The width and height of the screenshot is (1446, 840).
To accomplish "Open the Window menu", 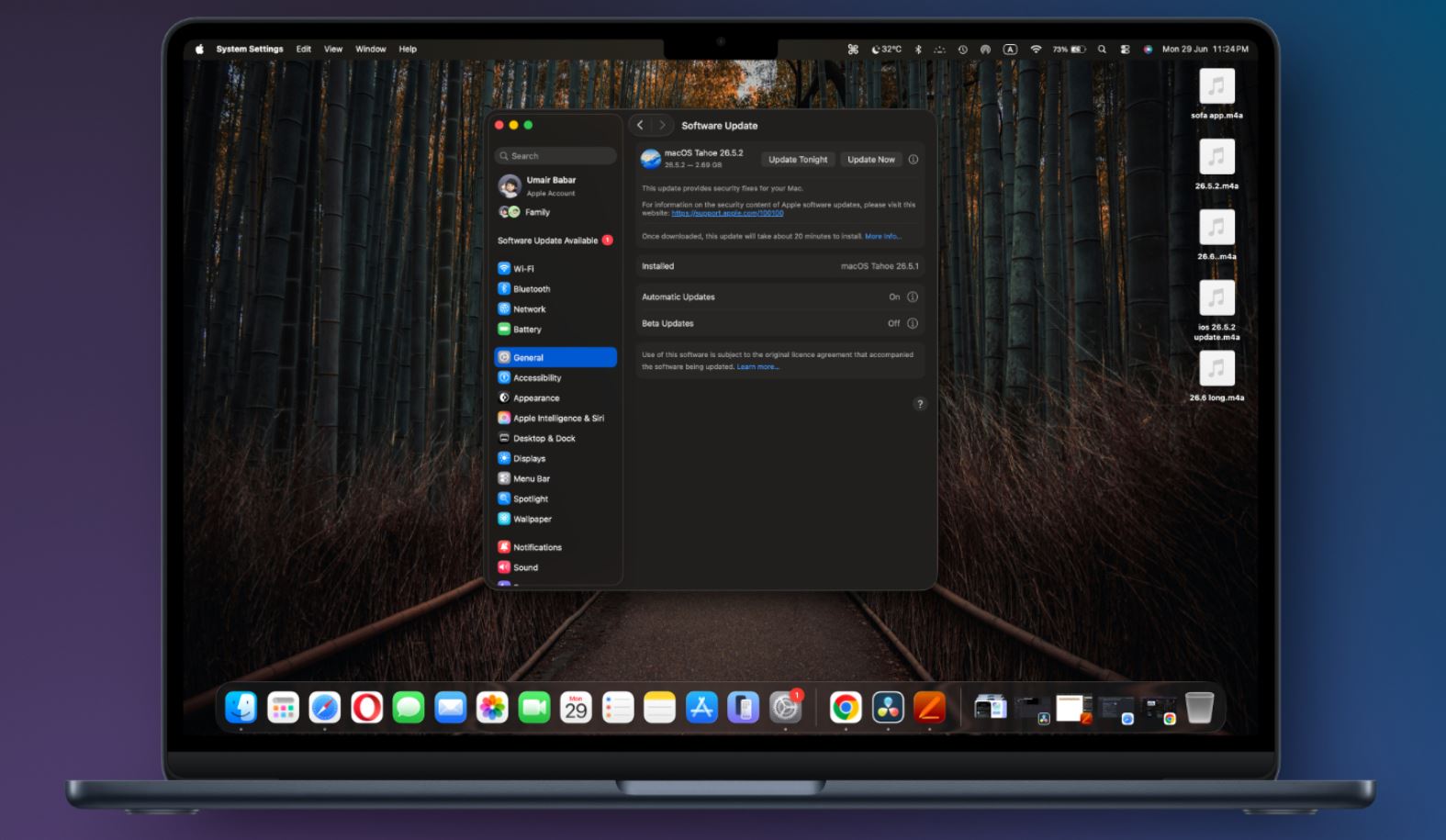I will tap(371, 50).
